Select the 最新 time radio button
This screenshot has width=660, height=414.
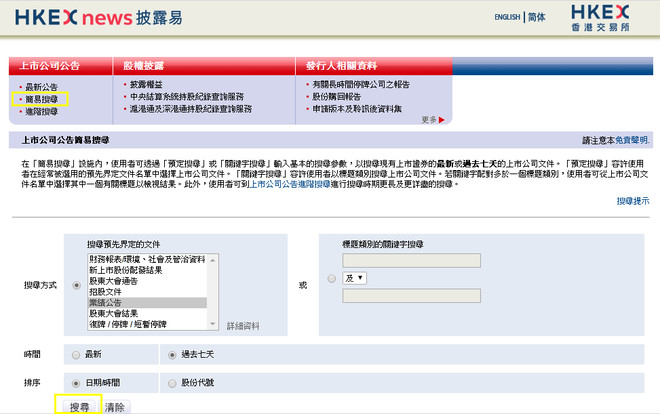coord(76,355)
